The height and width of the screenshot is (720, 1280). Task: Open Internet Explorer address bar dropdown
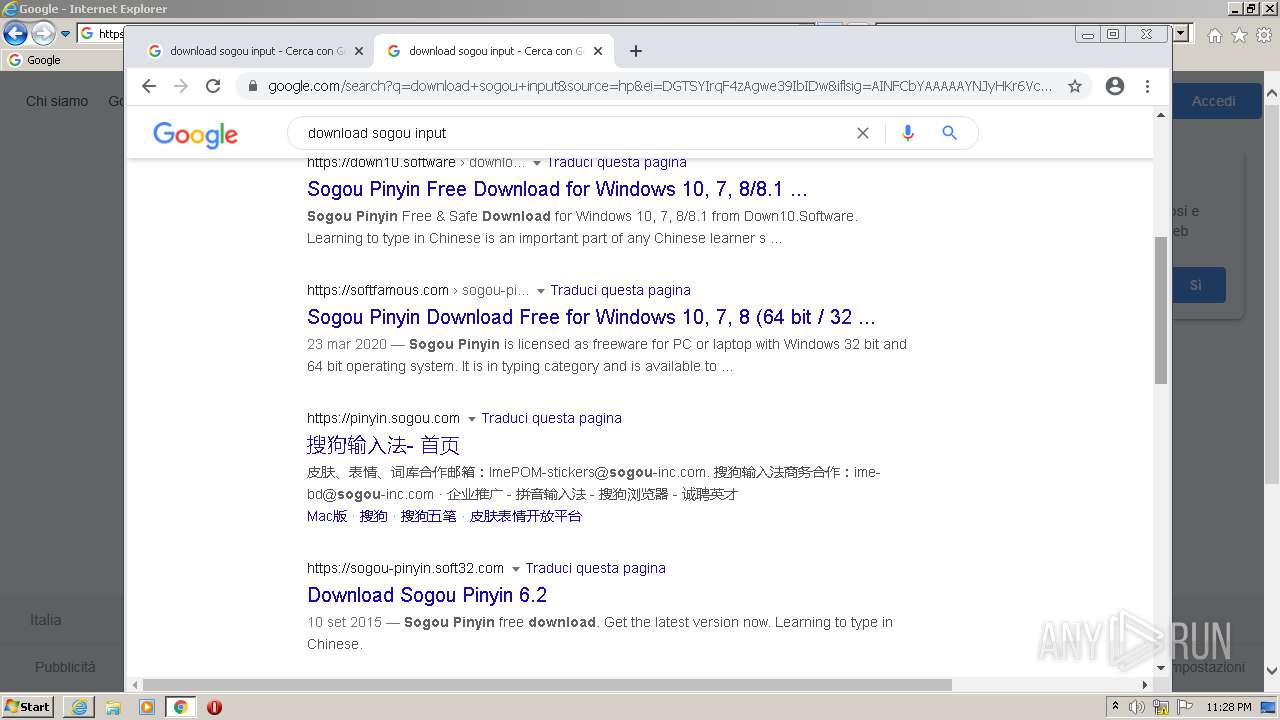coord(1181,34)
